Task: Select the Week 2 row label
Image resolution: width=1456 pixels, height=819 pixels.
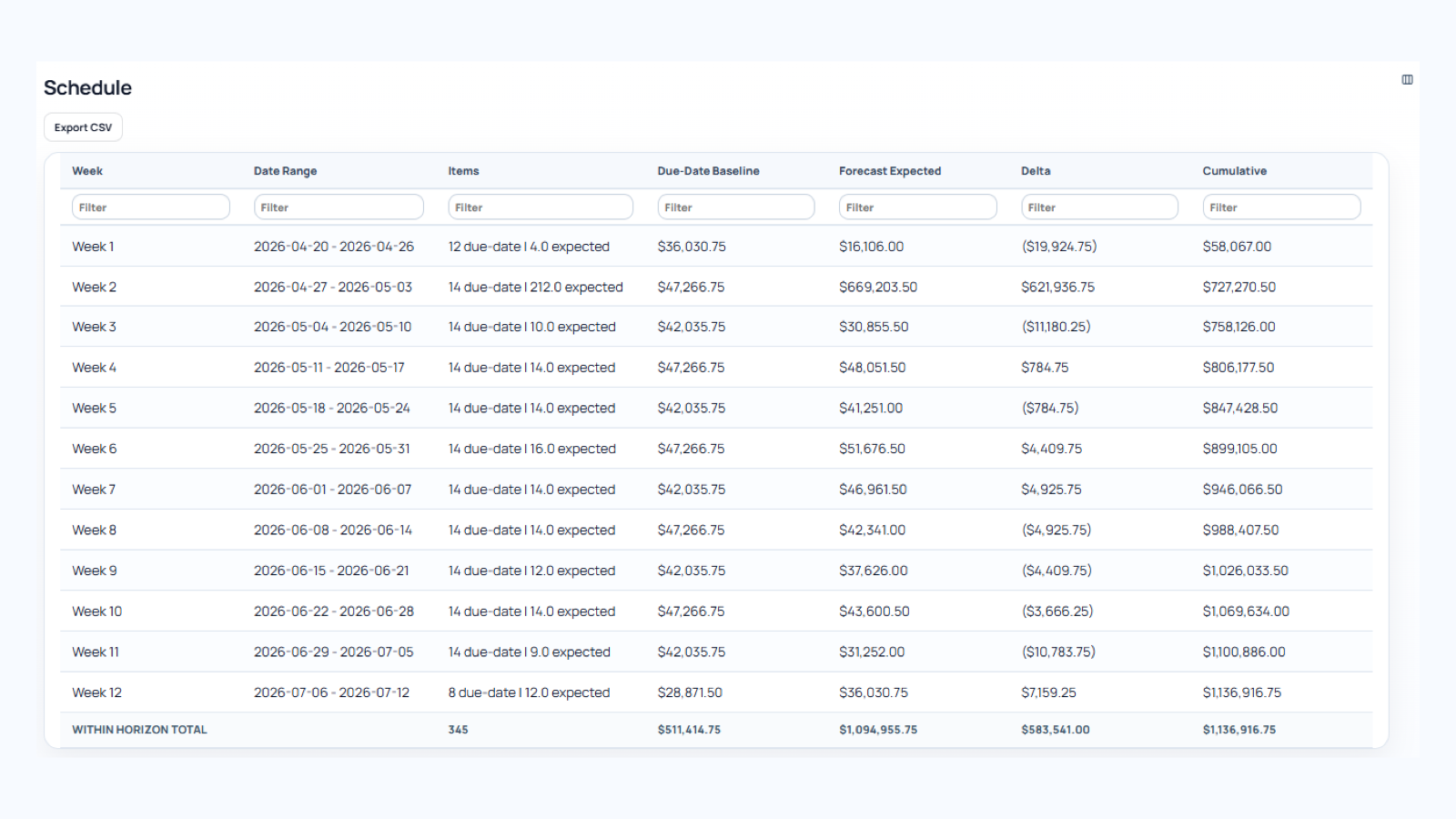Action: pos(94,287)
